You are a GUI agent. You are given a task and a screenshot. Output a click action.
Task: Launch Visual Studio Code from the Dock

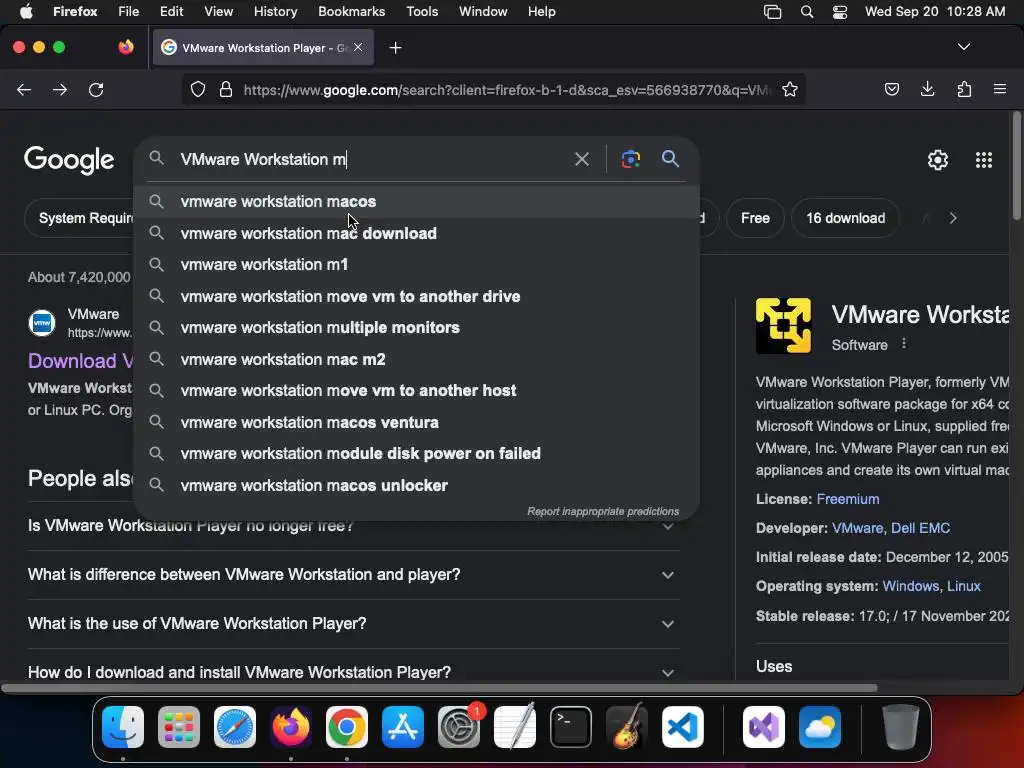tap(682, 727)
